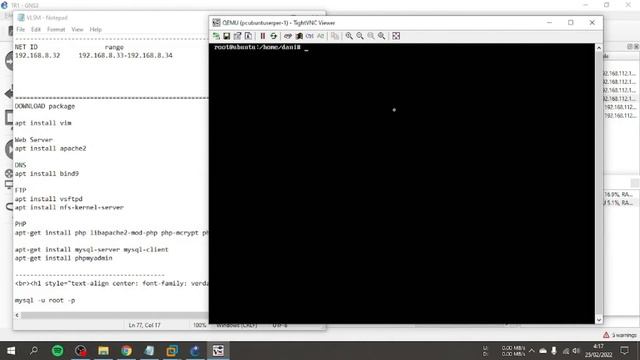Click 'DOWNLOAD package' heading in Notepad
The width and height of the screenshot is (640, 360).
45,106
